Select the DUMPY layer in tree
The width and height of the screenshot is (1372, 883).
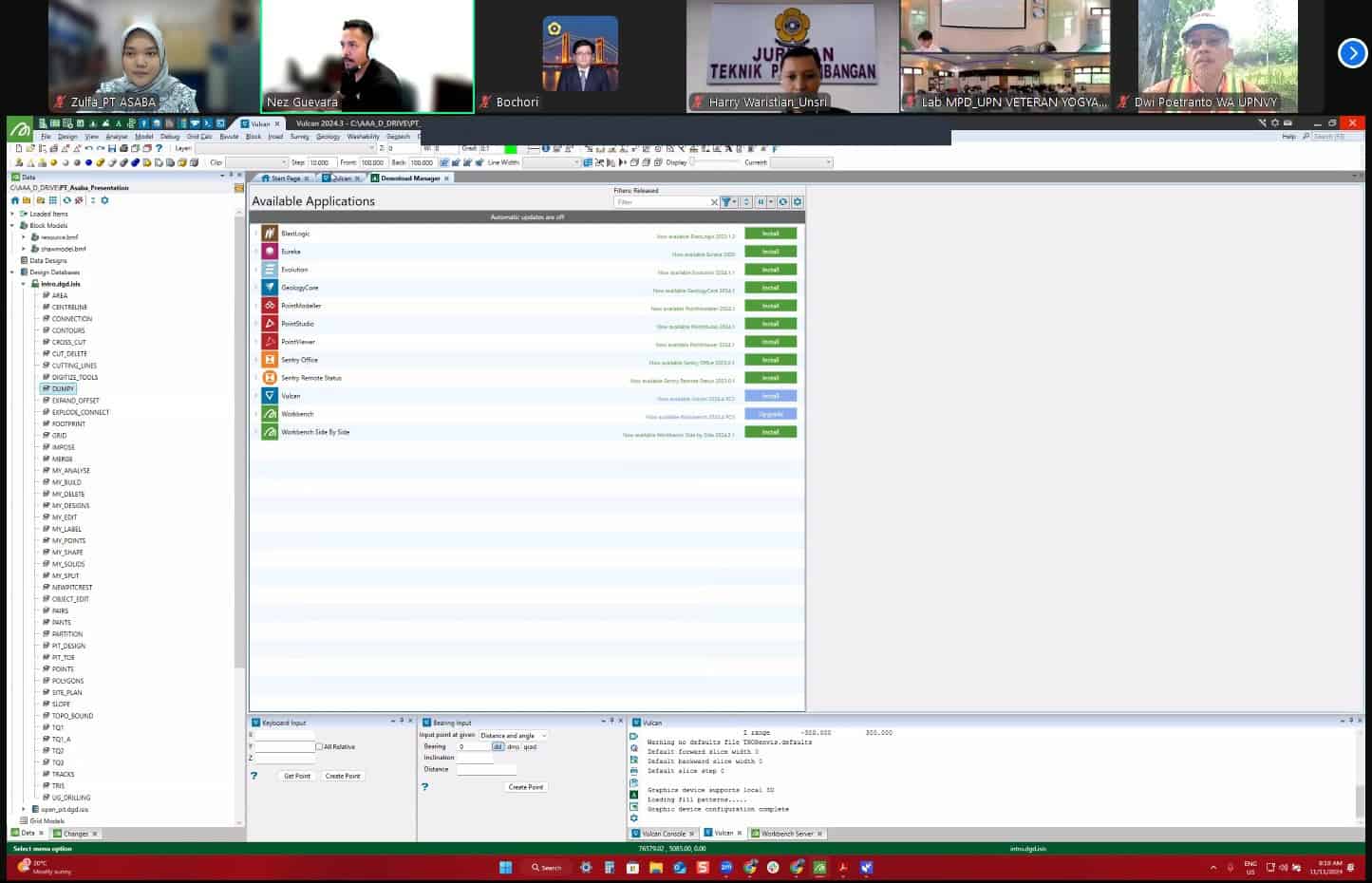click(x=63, y=389)
